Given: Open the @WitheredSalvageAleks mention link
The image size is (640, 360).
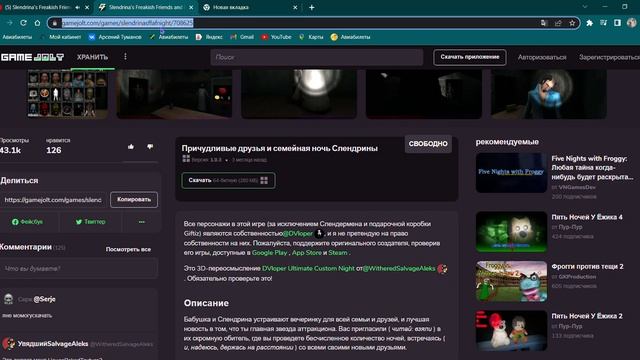Looking at the screenshot, I should coord(399,268).
